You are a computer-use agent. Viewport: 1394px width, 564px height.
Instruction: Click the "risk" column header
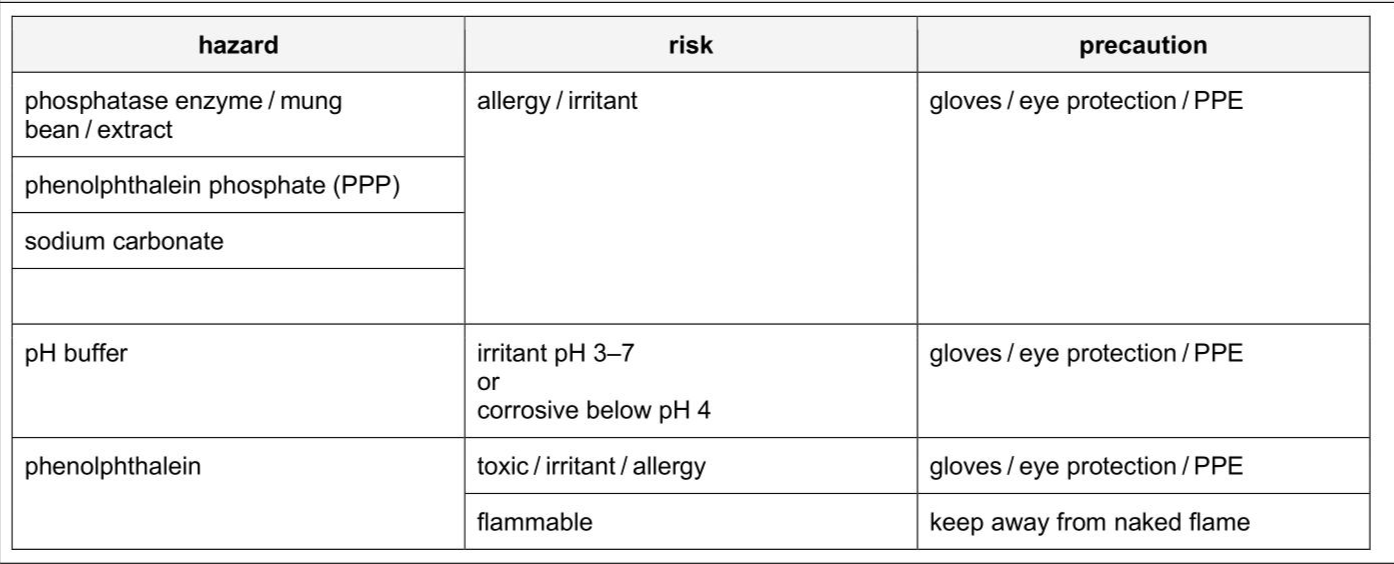tap(690, 45)
